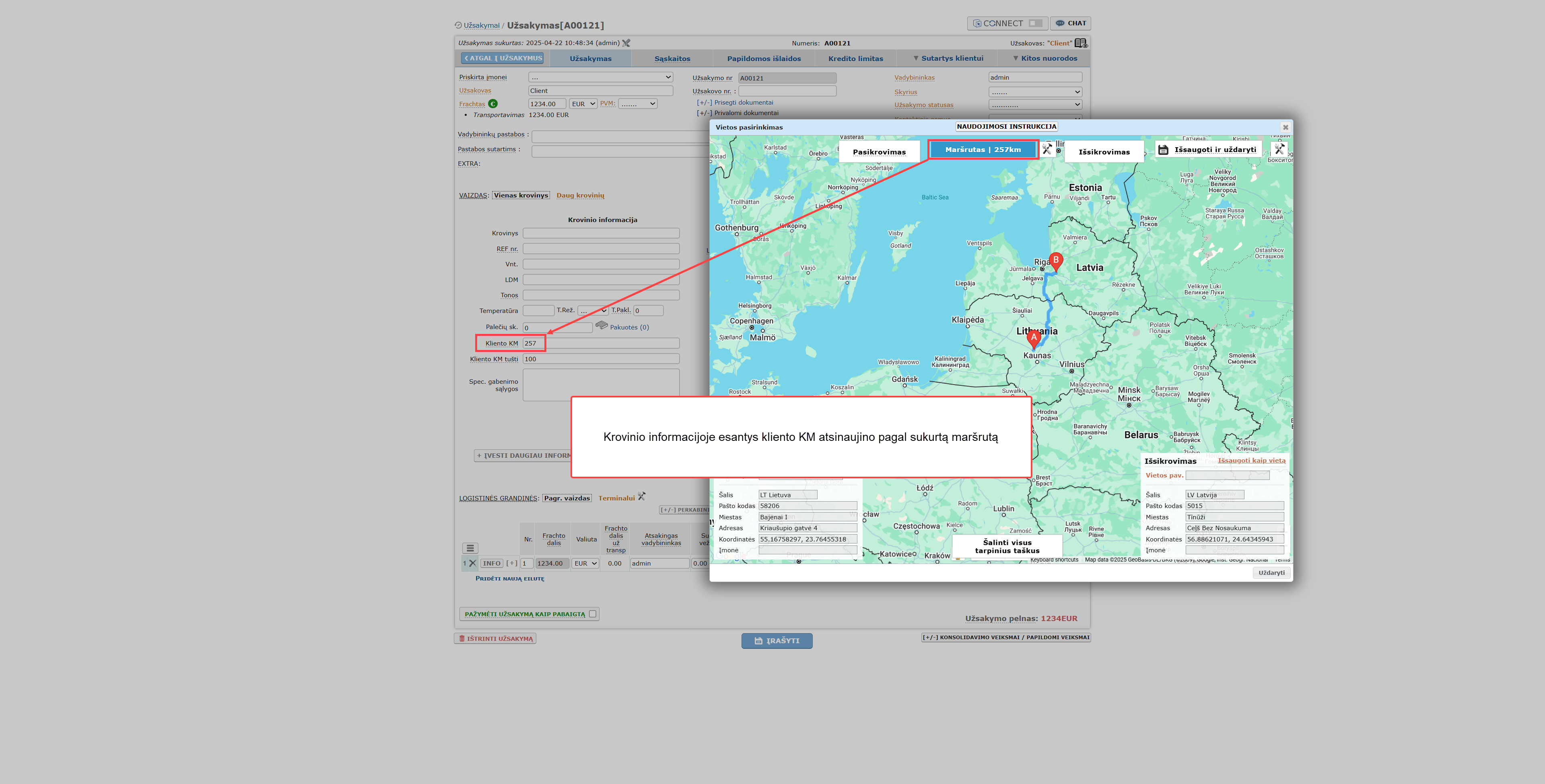Click the floppy disk save icon in the map toolbar
The height and width of the screenshot is (784, 1545).
click(1164, 150)
